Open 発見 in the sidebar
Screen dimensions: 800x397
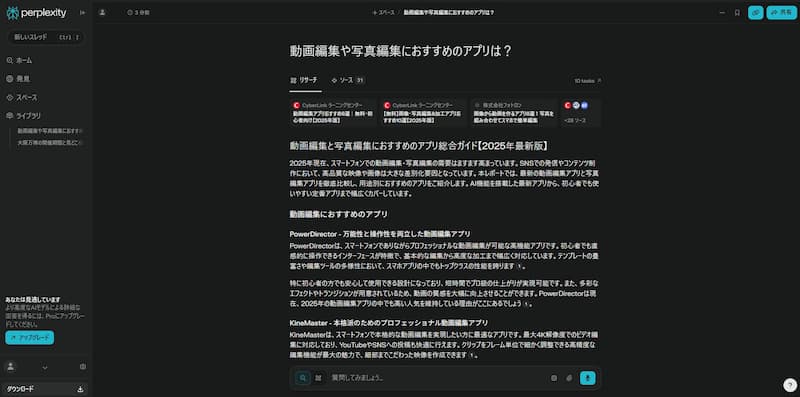(18, 79)
